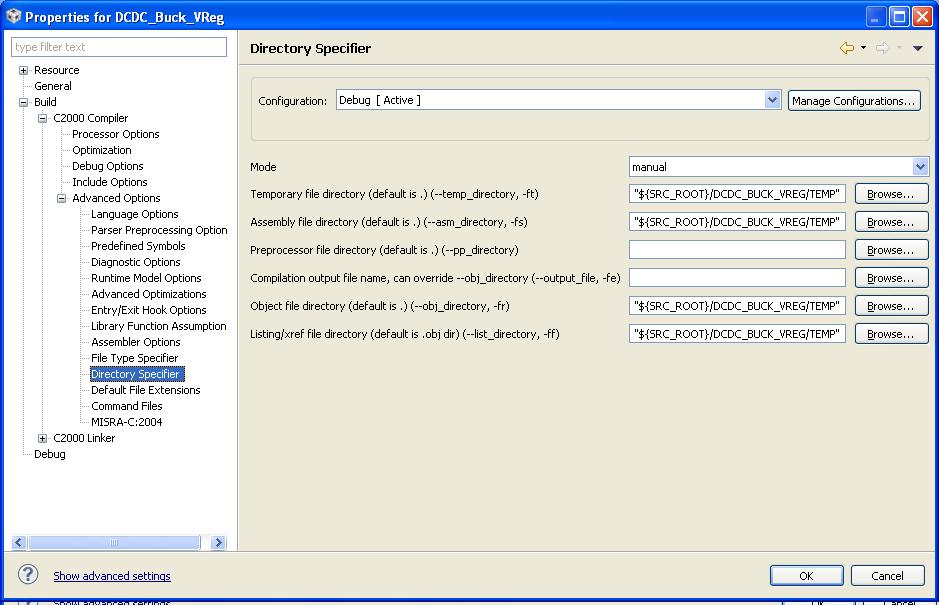This screenshot has width=939, height=605.
Task: Select Diagnostic Options tree item
Action: click(136, 262)
